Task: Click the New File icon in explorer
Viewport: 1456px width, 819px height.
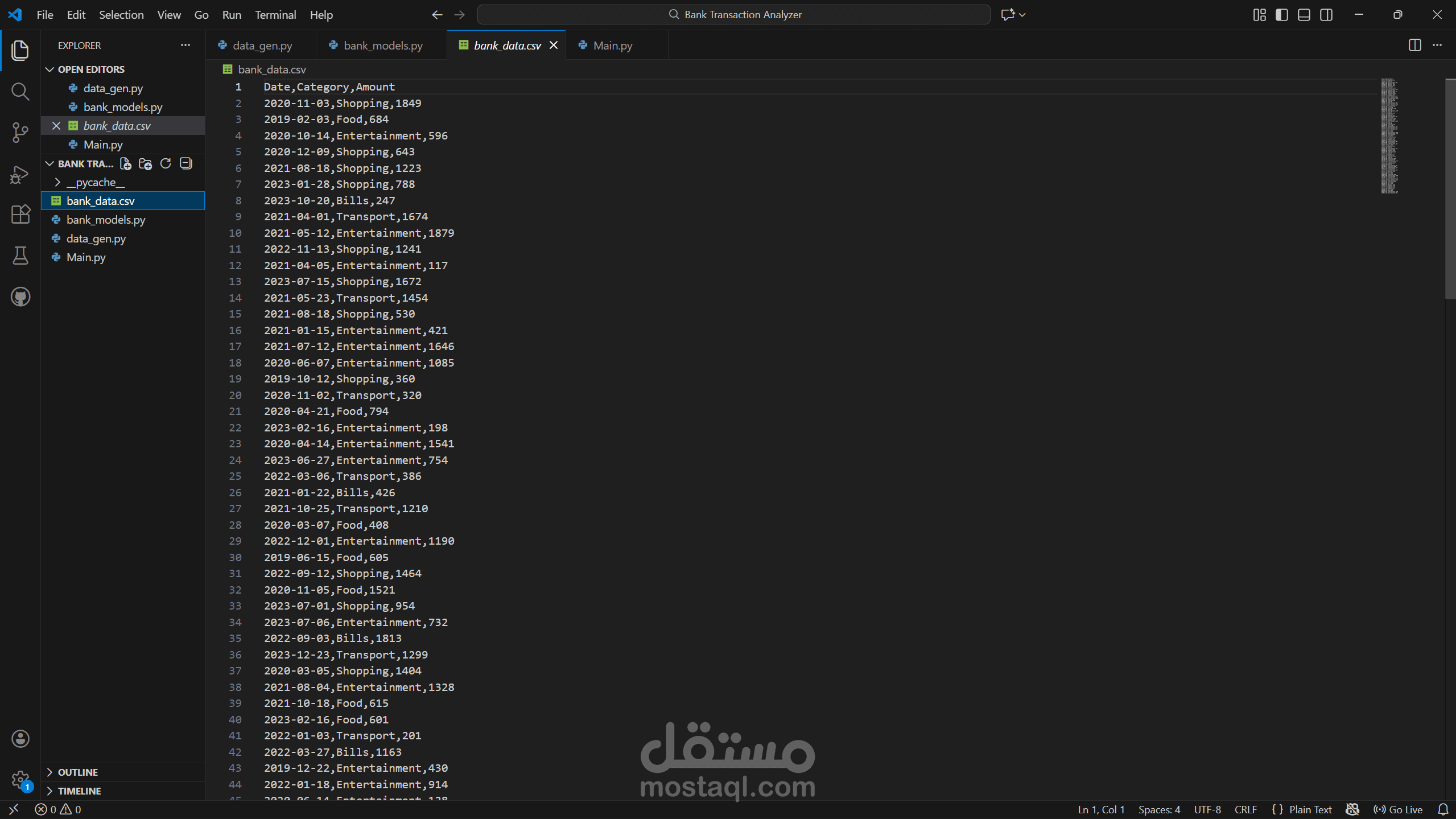Action: click(x=126, y=164)
